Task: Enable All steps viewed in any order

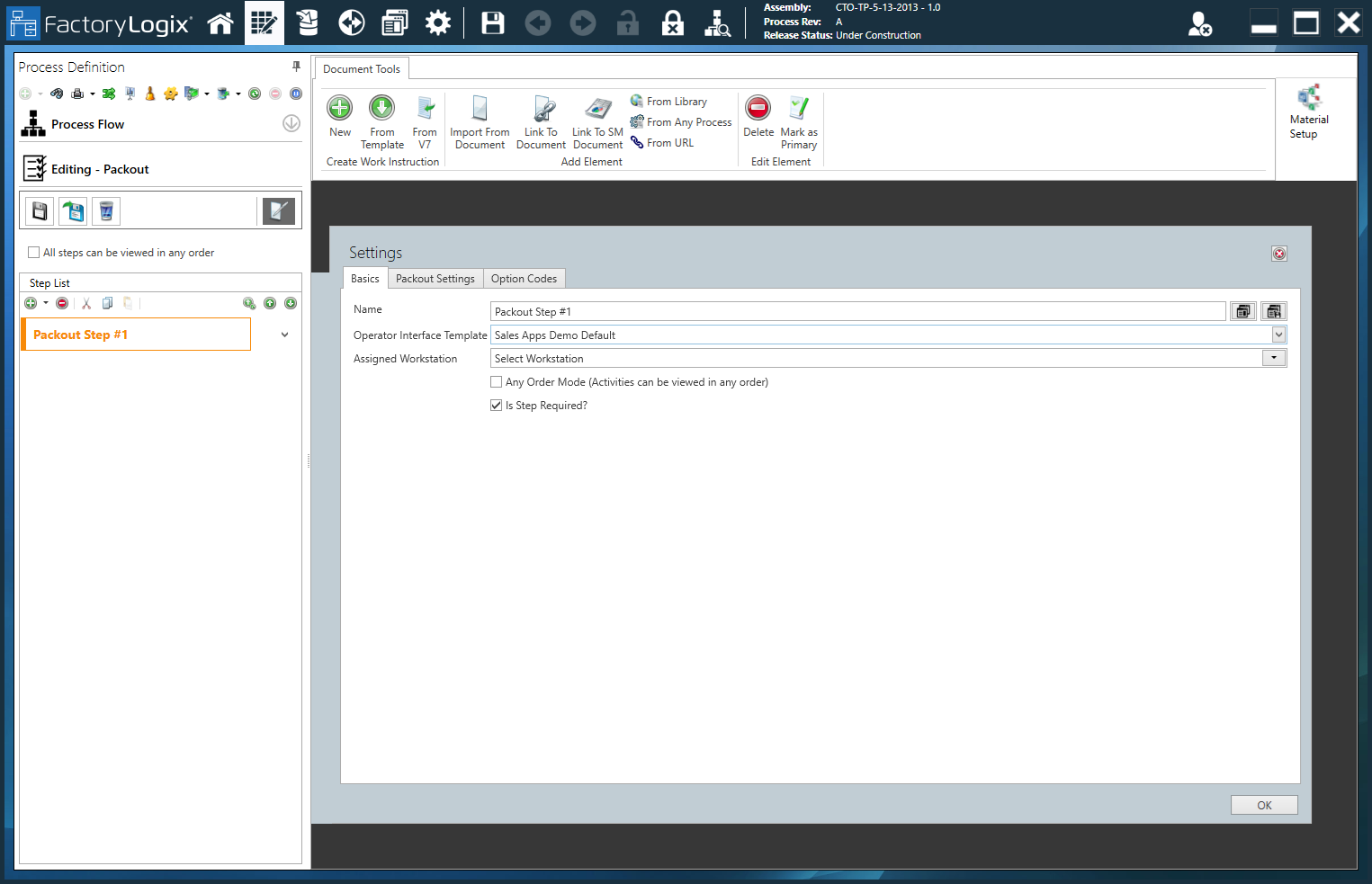Action: click(34, 253)
